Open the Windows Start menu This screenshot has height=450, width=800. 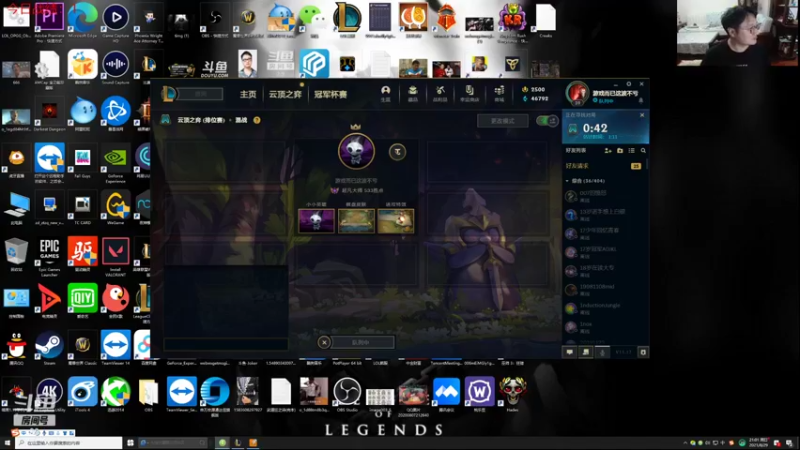[7, 442]
